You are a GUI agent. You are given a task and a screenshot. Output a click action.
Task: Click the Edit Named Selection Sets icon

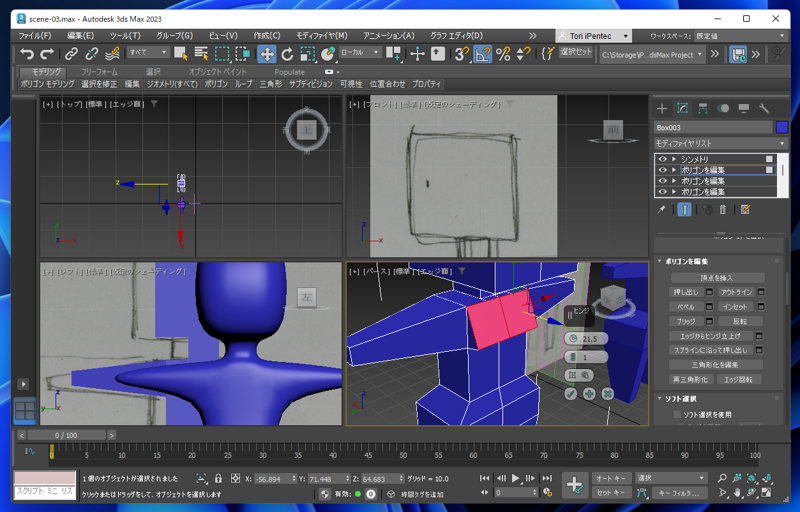(547, 54)
